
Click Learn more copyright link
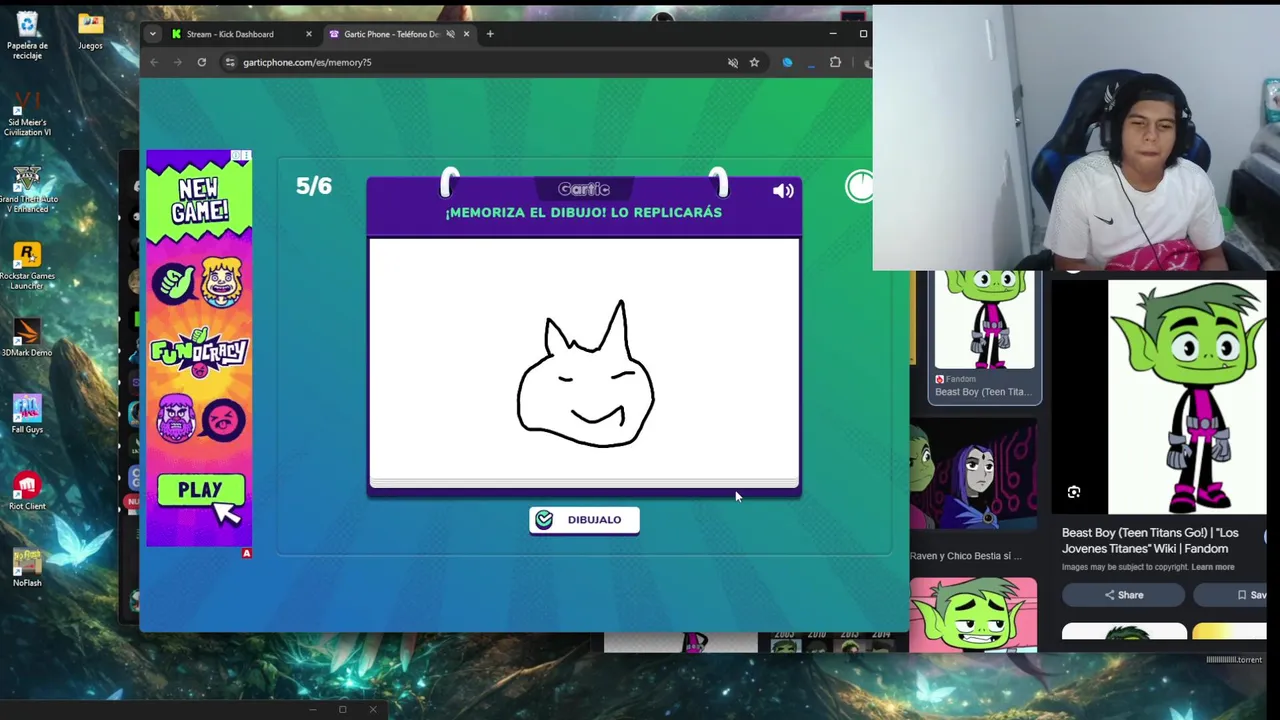1212,567
